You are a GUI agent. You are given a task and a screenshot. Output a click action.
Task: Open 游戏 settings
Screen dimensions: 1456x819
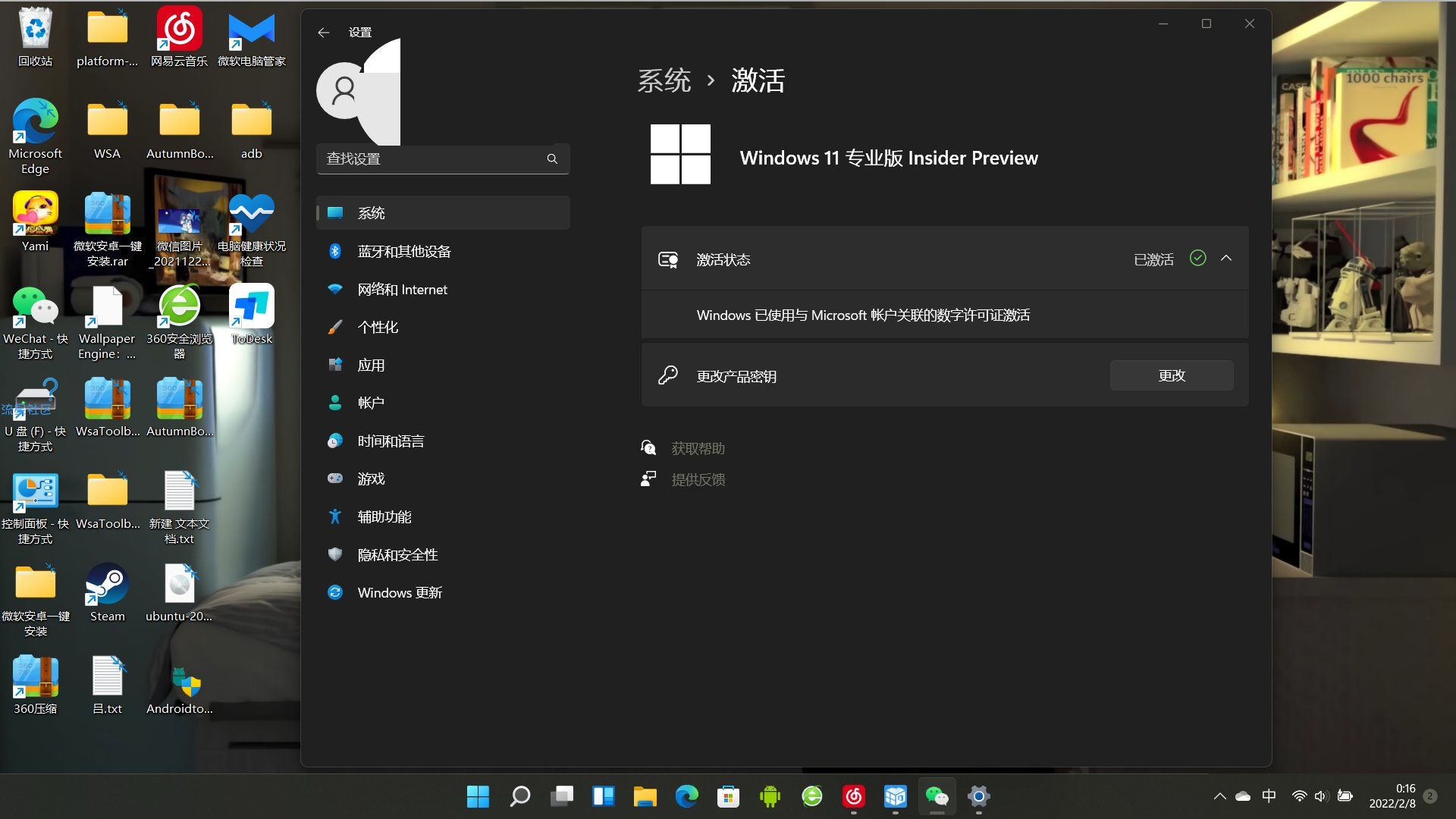coord(443,479)
